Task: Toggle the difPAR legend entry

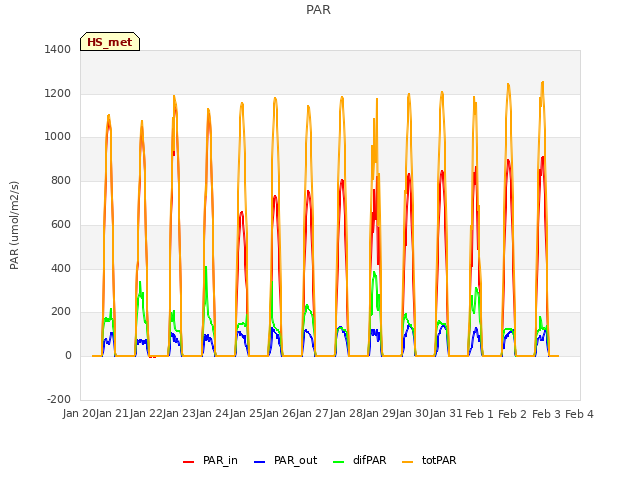Action: [360, 460]
